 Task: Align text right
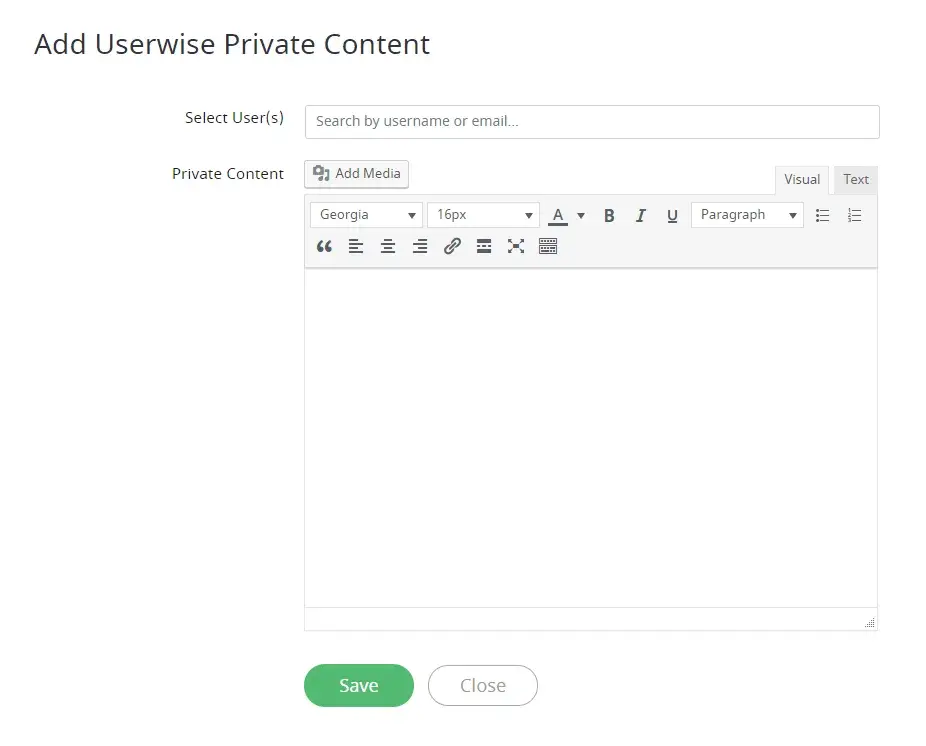[420, 246]
